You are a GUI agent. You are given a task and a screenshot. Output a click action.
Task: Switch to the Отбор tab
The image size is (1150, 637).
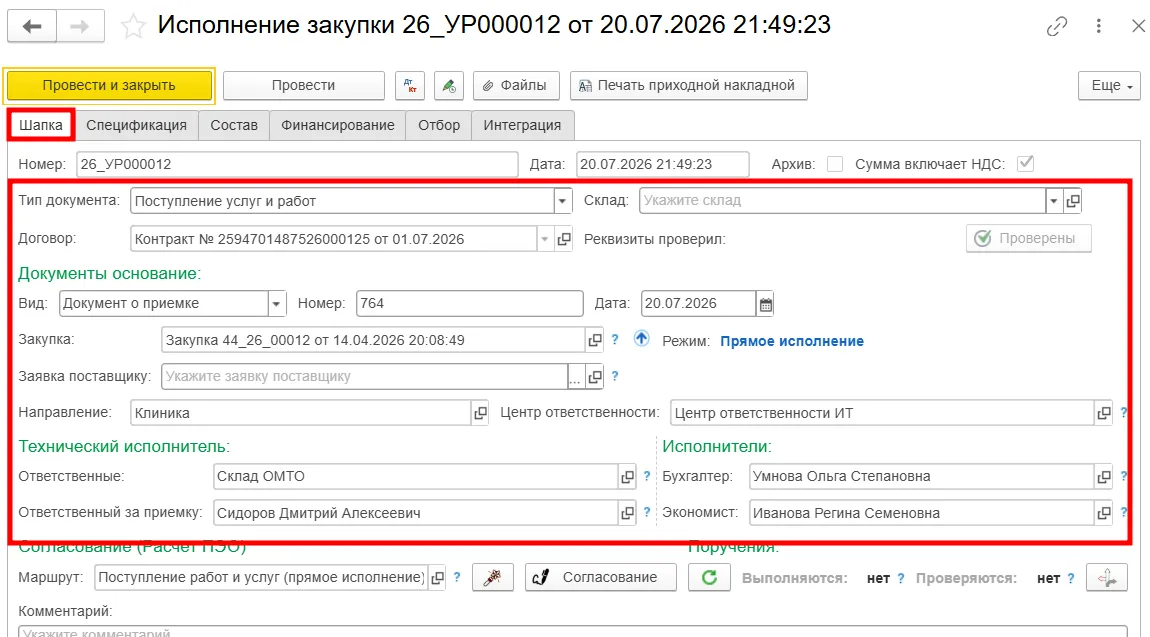pyautogui.click(x=439, y=125)
